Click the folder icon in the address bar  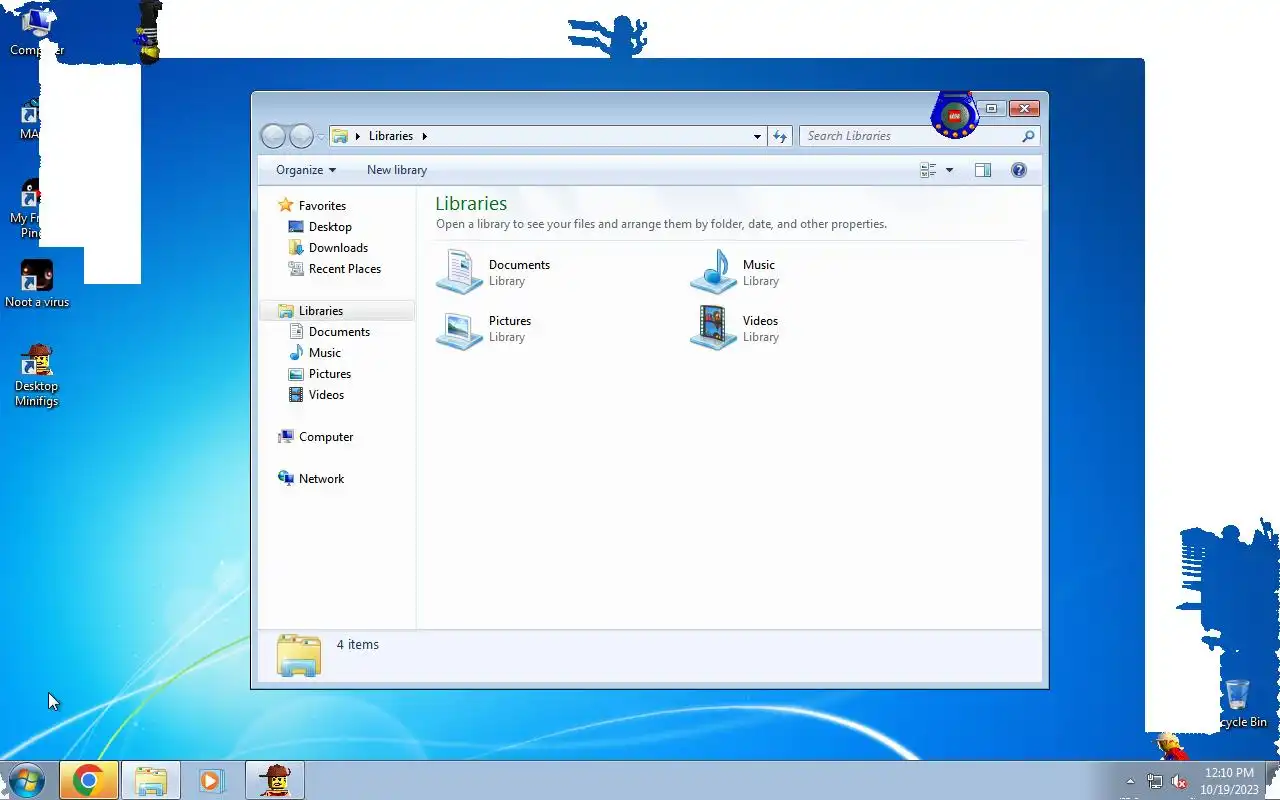pos(340,136)
